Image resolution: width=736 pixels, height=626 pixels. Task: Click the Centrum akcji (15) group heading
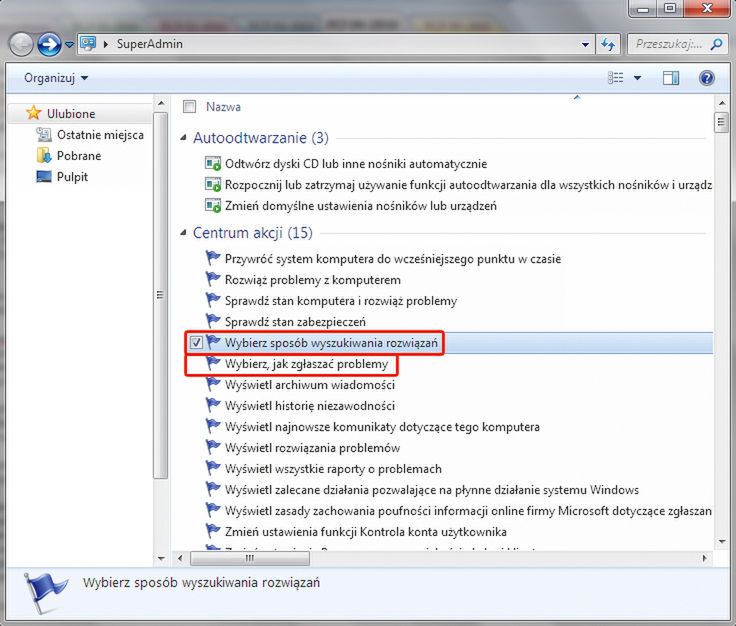[253, 233]
